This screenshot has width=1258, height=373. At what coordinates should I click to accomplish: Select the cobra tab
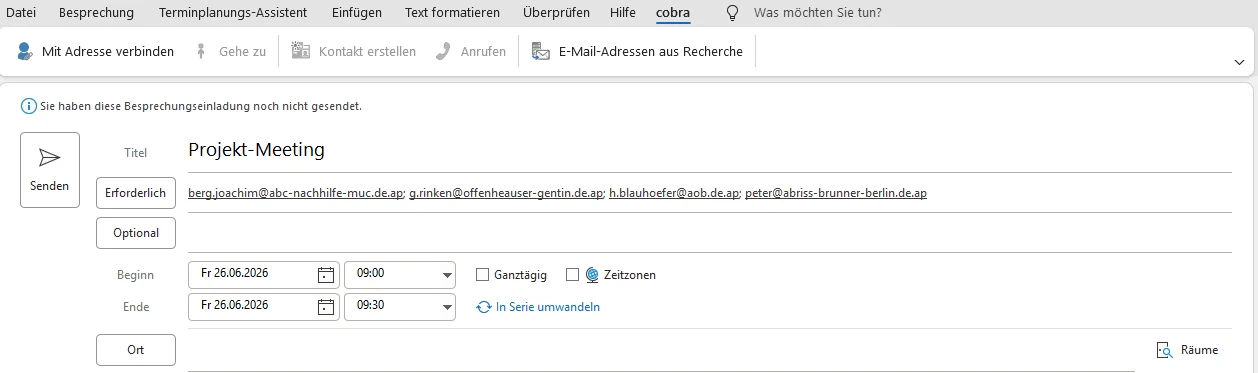click(674, 13)
